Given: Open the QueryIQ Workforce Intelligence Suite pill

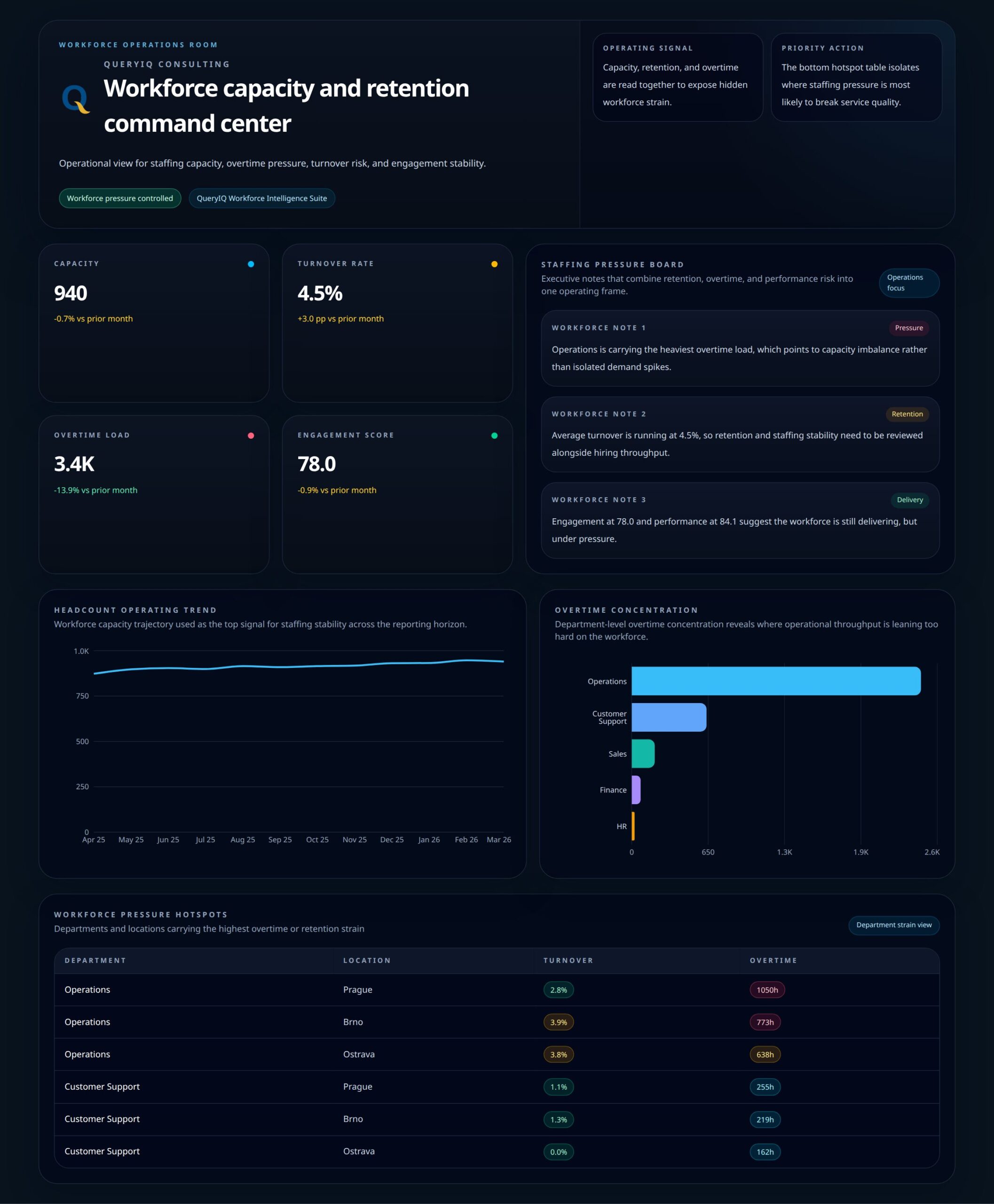Looking at the screenshot, I should point(262,198).
